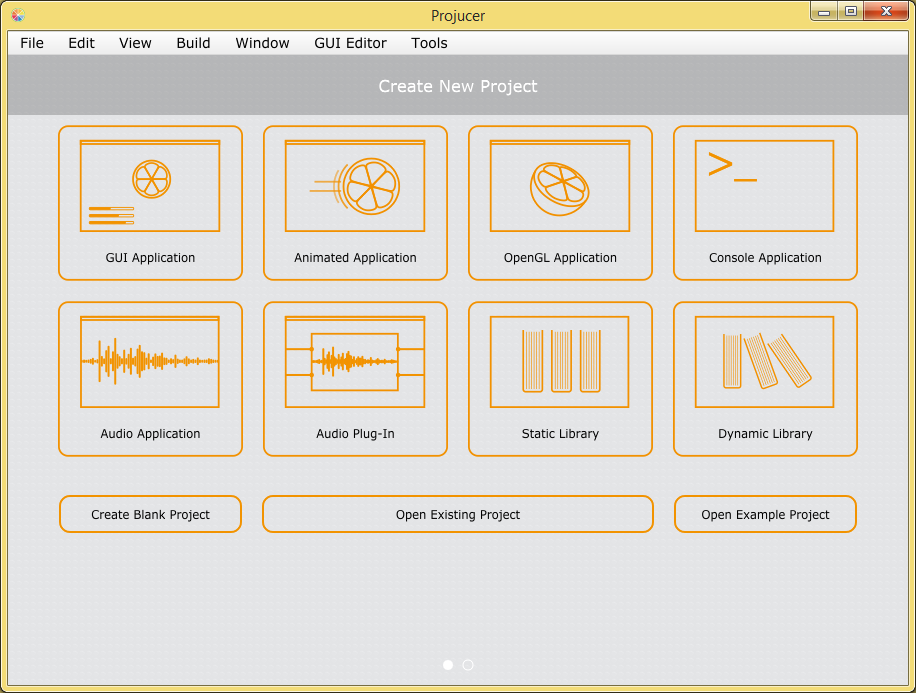
Task: Click the Projucer logo in title bar
Action: [18, 15]
